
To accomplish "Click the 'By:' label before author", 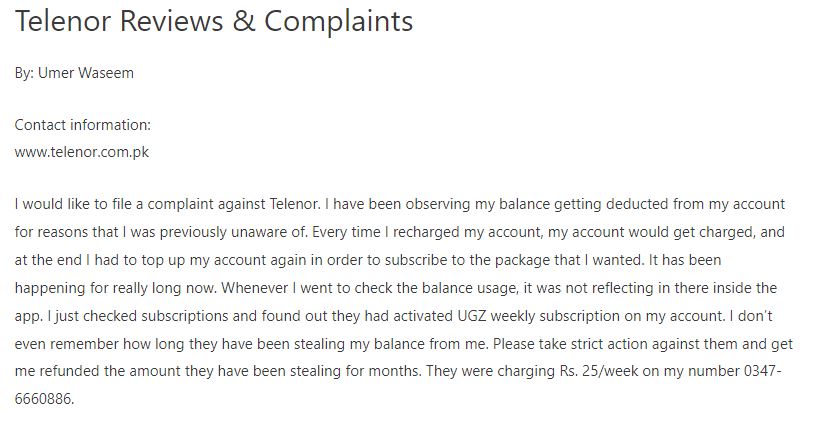I will tap(24, 73).
